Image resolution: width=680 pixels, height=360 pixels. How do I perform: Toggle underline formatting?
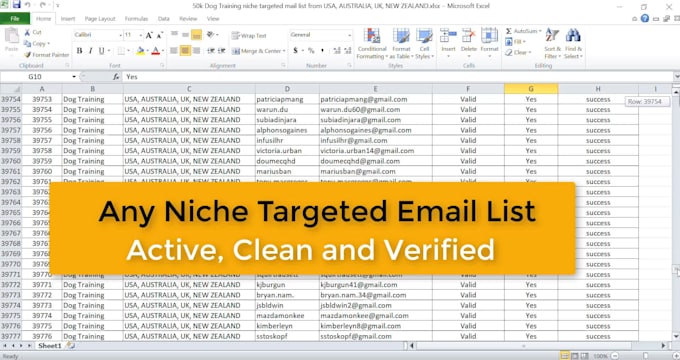pos(101,51)
